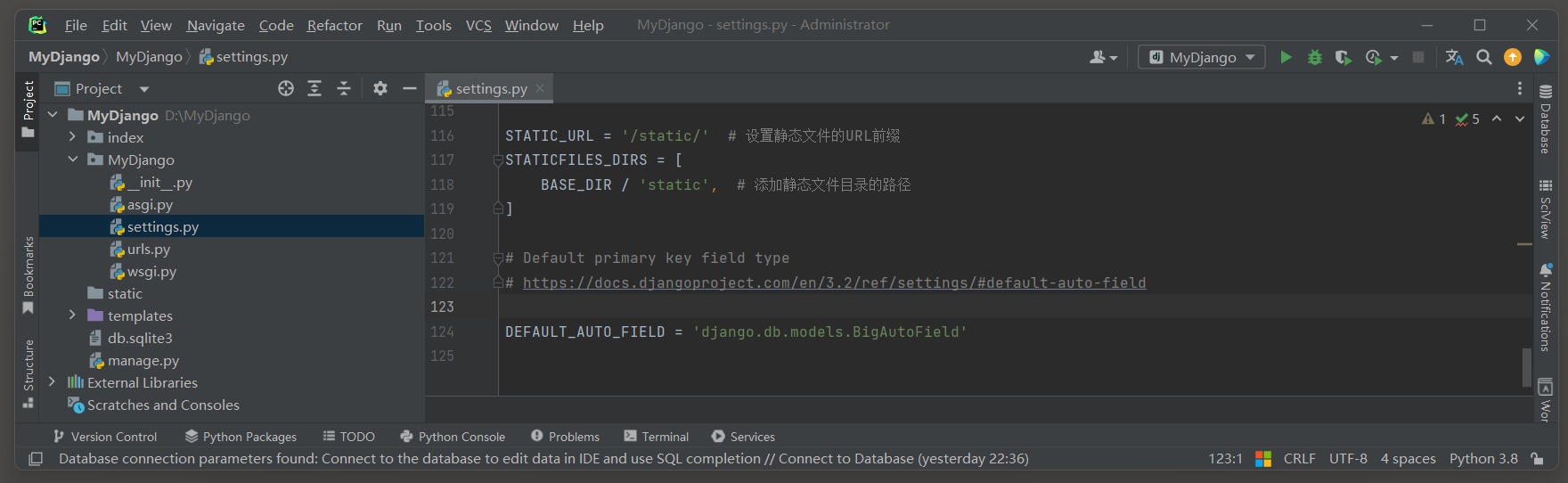Image resolution: width=1568 pixels, height=483 pixels.
Task: Close the settings.py editor tab
Action: (x=540, y=88)
